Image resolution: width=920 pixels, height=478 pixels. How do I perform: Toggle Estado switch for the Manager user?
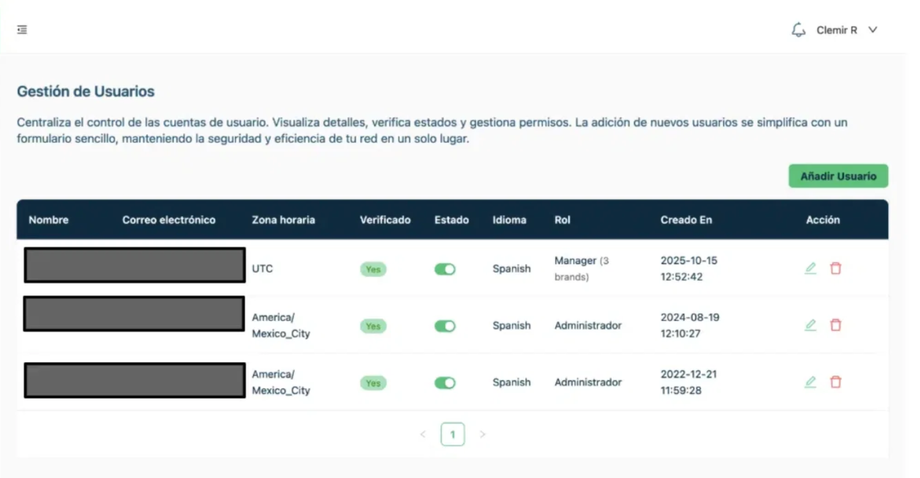(x=445, y=269)
